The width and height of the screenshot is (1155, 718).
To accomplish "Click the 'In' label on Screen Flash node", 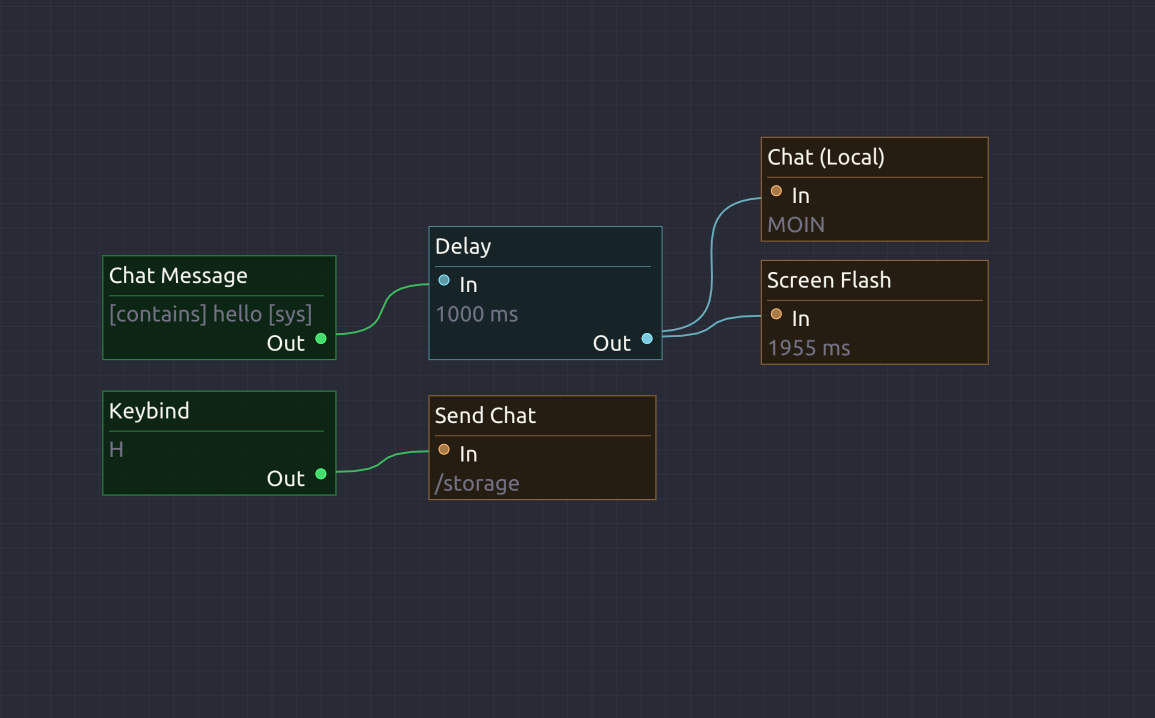I will pos(801,319).
